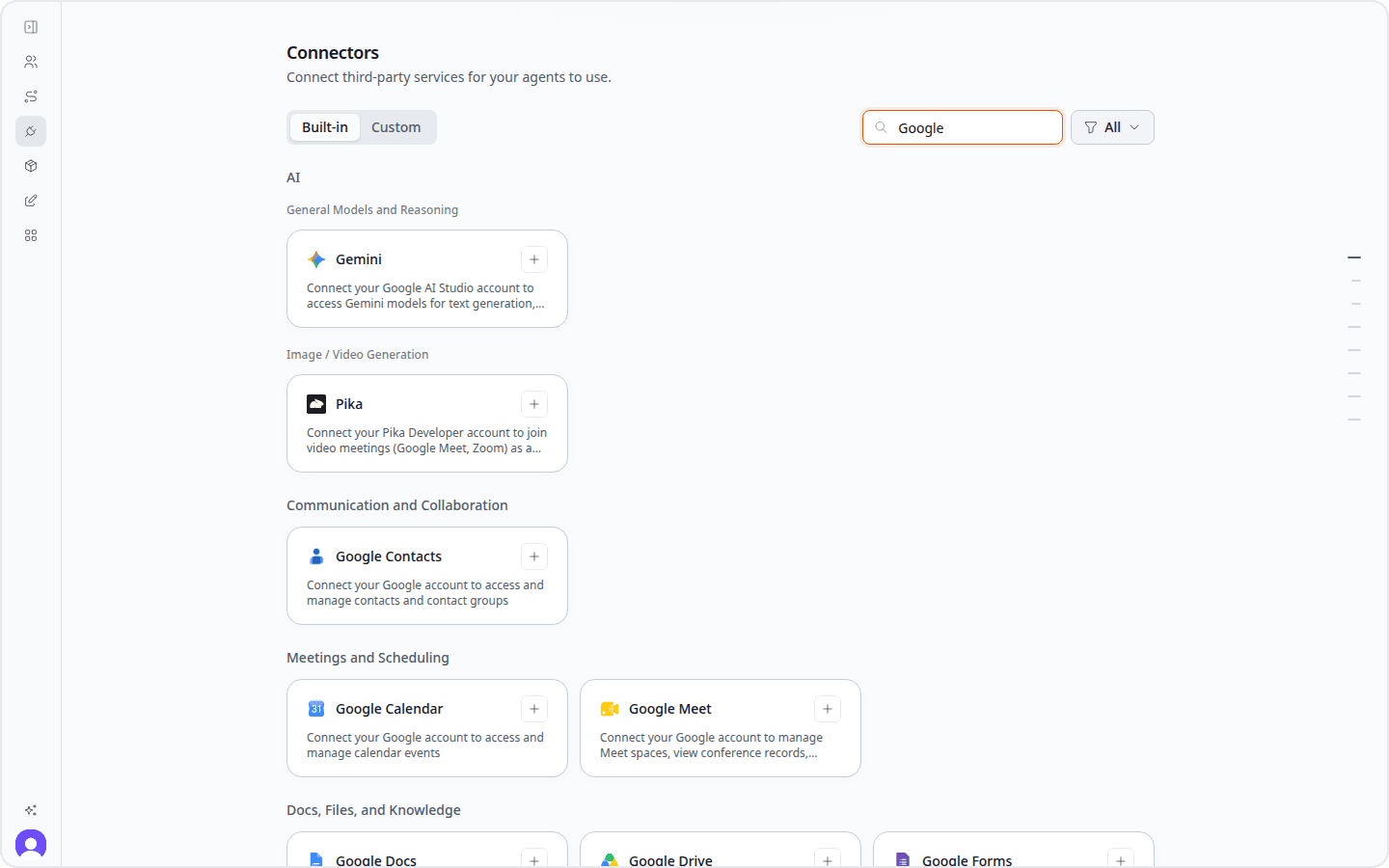Switch to the Built-in tab
The image size is (1389, 868).
point(325,127)
